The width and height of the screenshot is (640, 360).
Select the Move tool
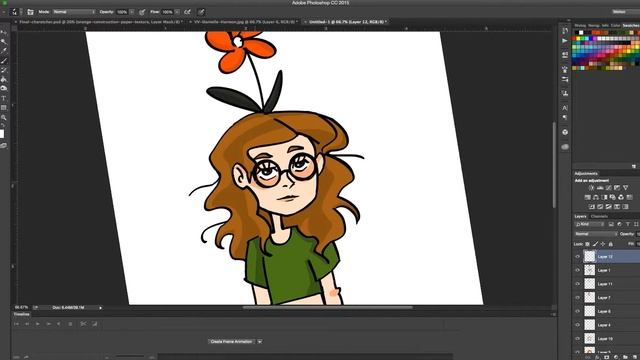click(4, 33)
